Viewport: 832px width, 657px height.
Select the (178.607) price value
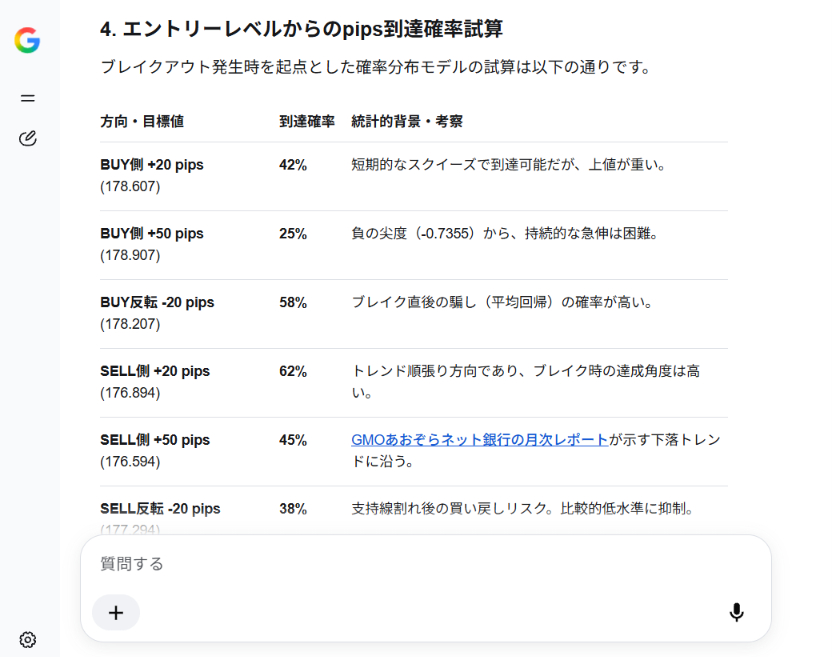click(x=130, y=186)
